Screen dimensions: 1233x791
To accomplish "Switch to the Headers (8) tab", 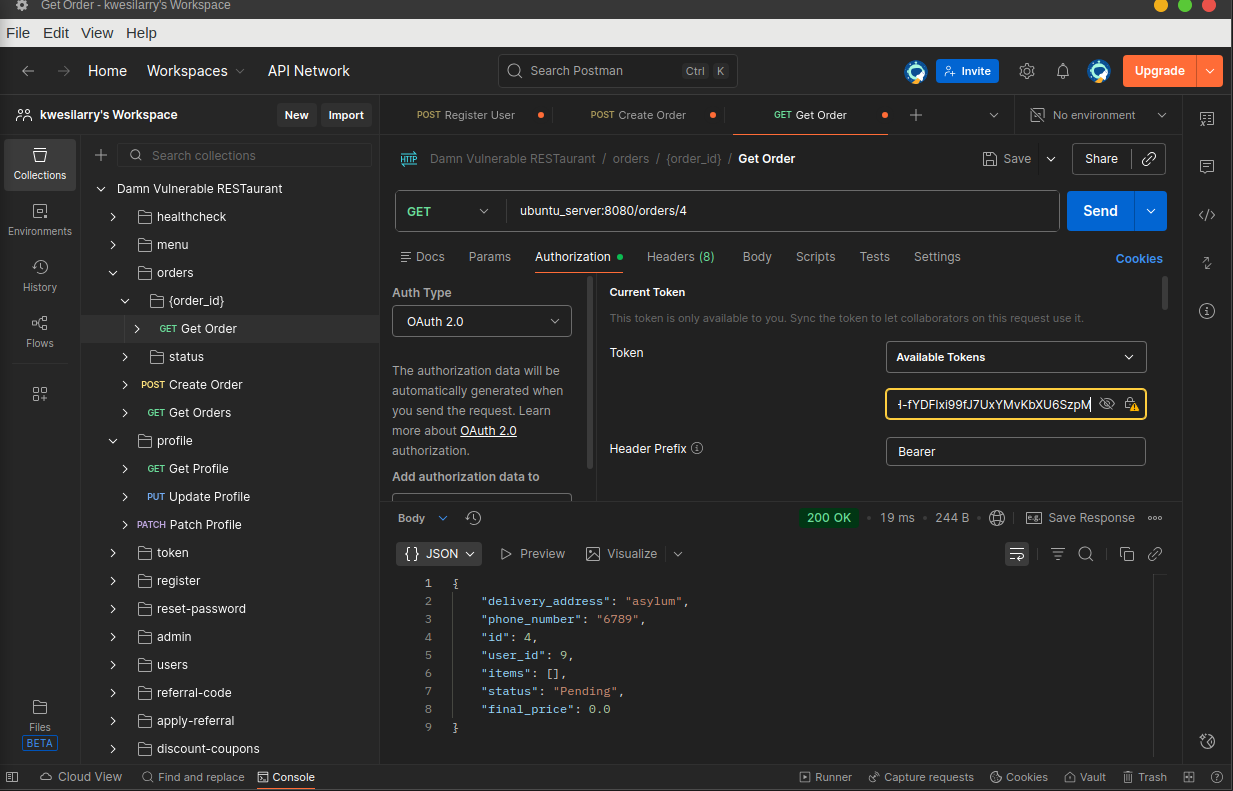I will (x=680, y=257).
